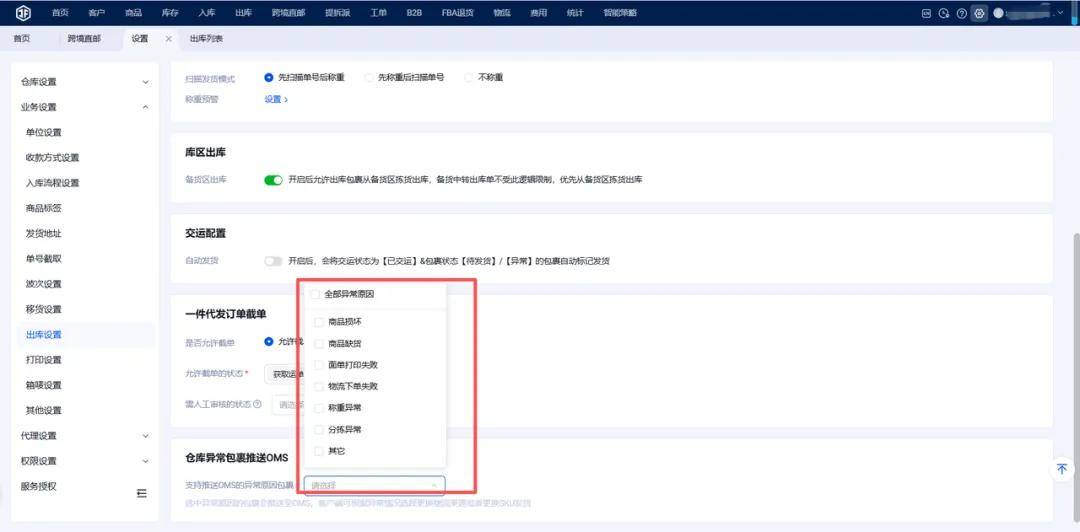Click the 设置 link for 称重预警
The height and width of the screenshot is (532, 1080).
click(x=276, y=99)
